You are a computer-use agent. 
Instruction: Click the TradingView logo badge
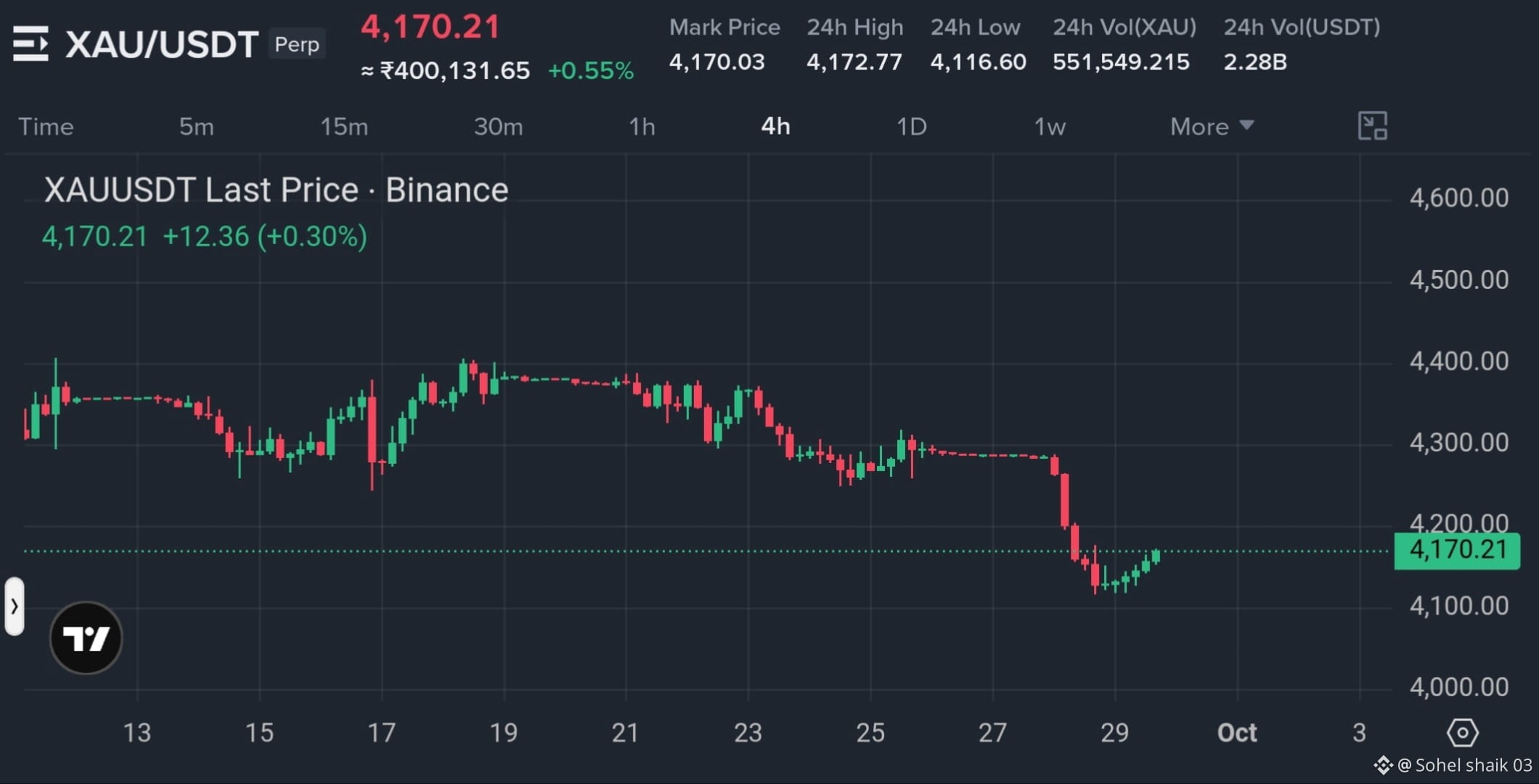(86, 638)
